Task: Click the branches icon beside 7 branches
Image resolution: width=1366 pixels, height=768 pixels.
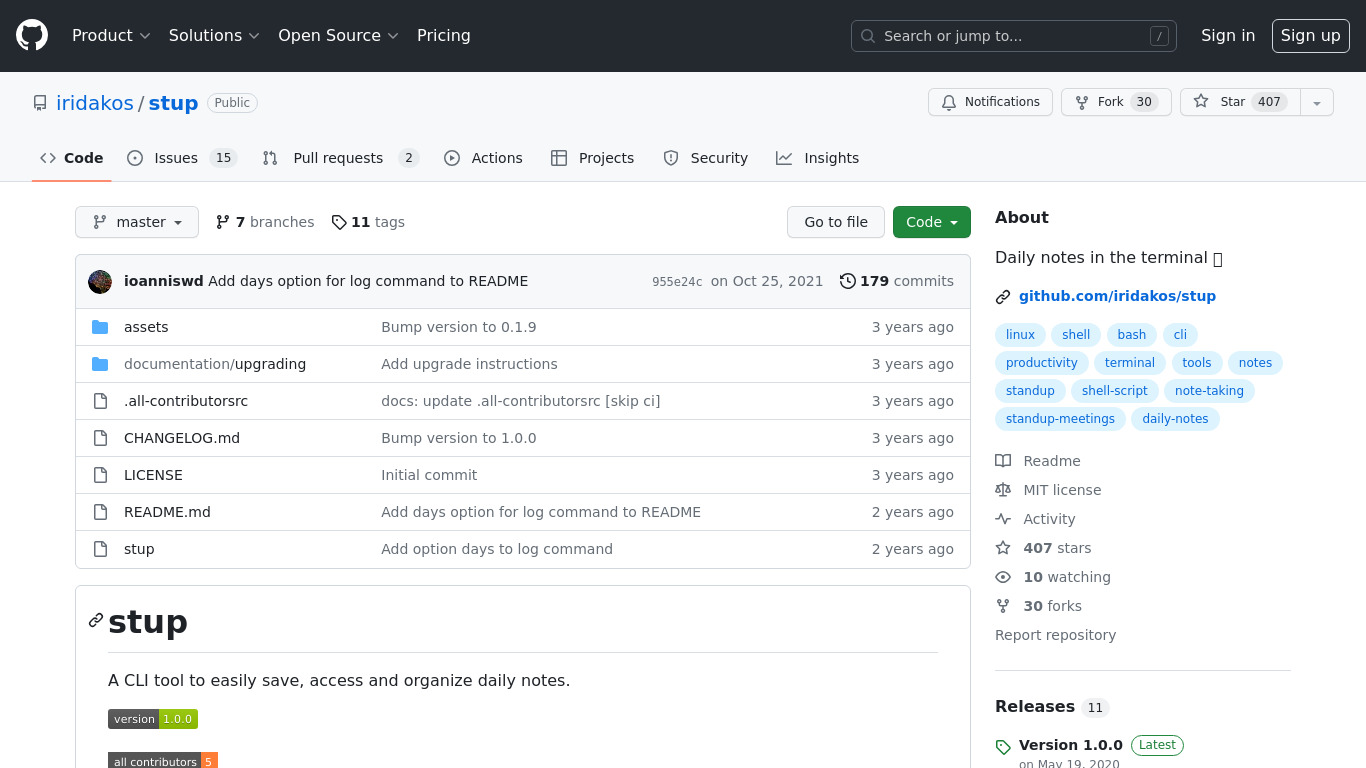Action: coord(222,222)
